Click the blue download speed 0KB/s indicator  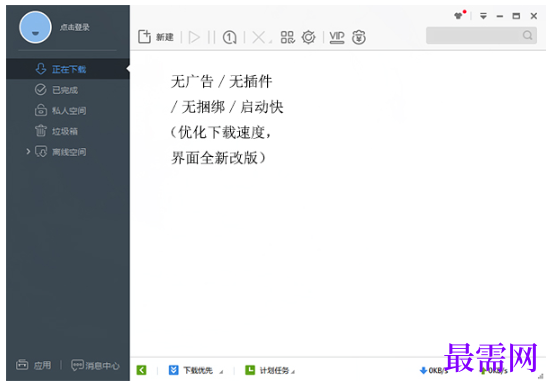coord(433,371)
